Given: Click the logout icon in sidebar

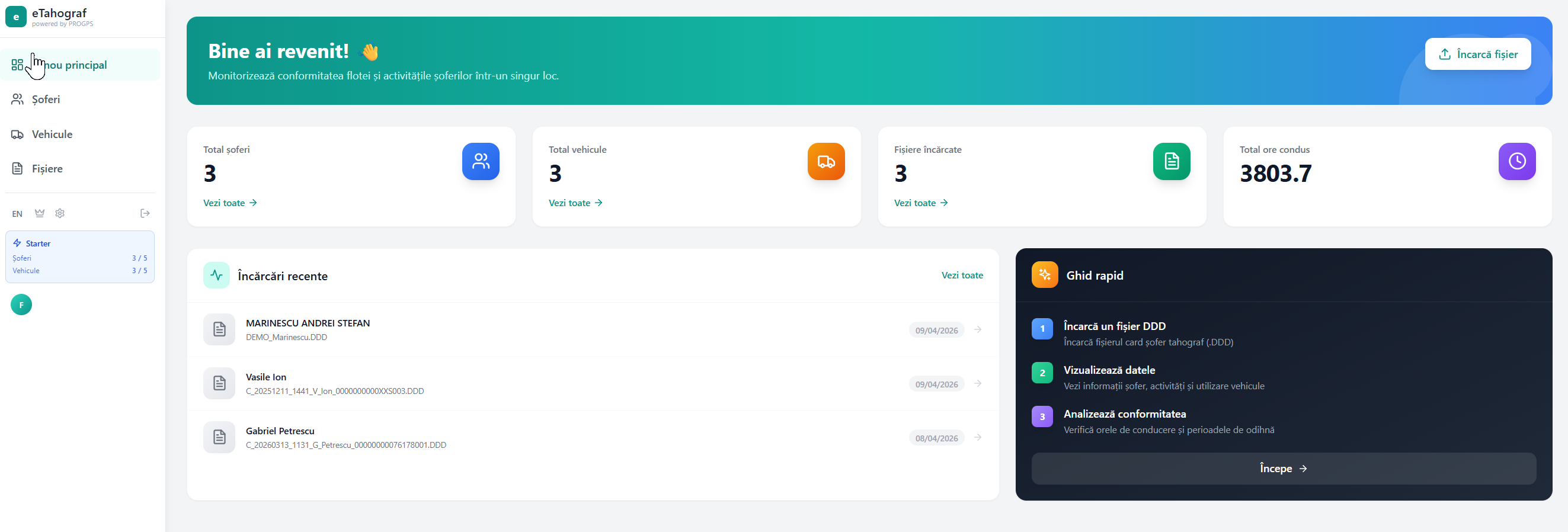Looking at the screenshot, I should 145,213.
